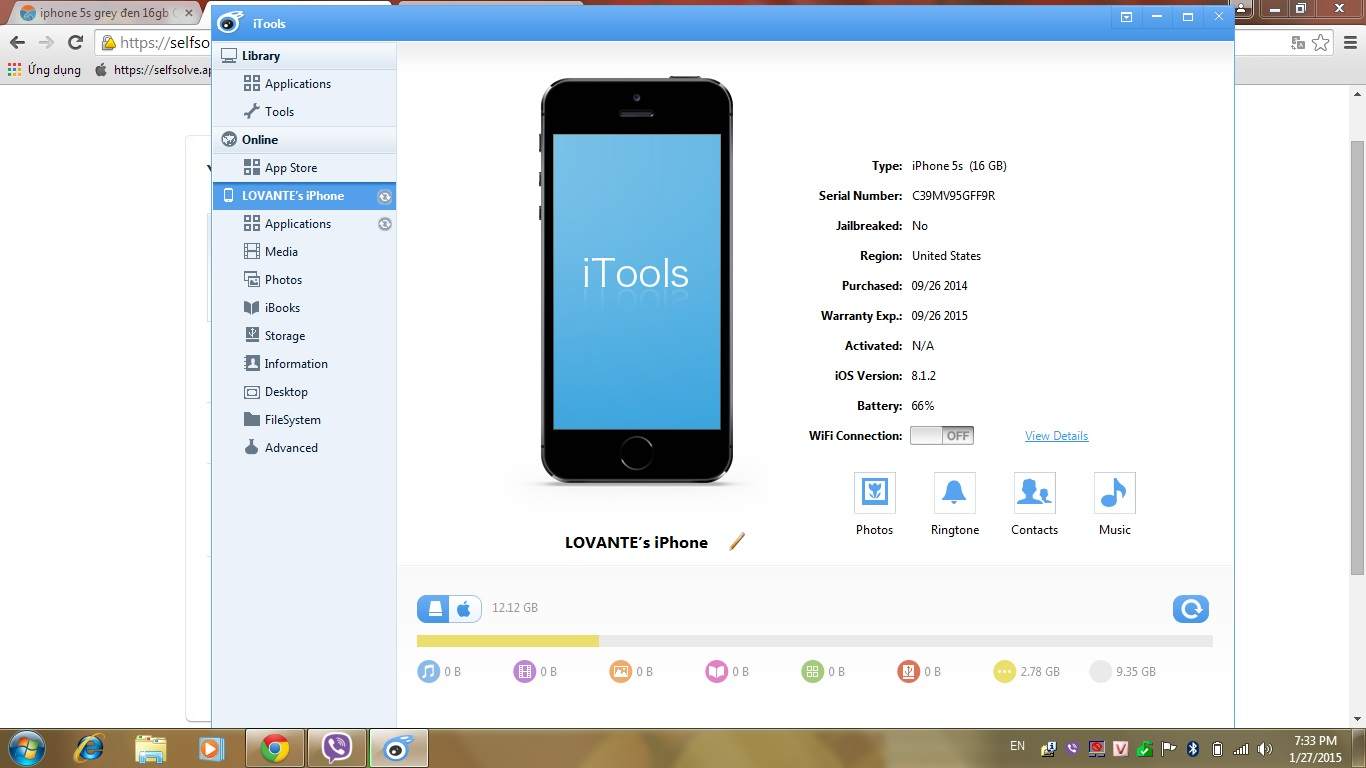The width and height of the screenshot is (1366, 768).
Task: Open the Ringtone maker icon
Action: pyautogui.click(x=954, y=493)
